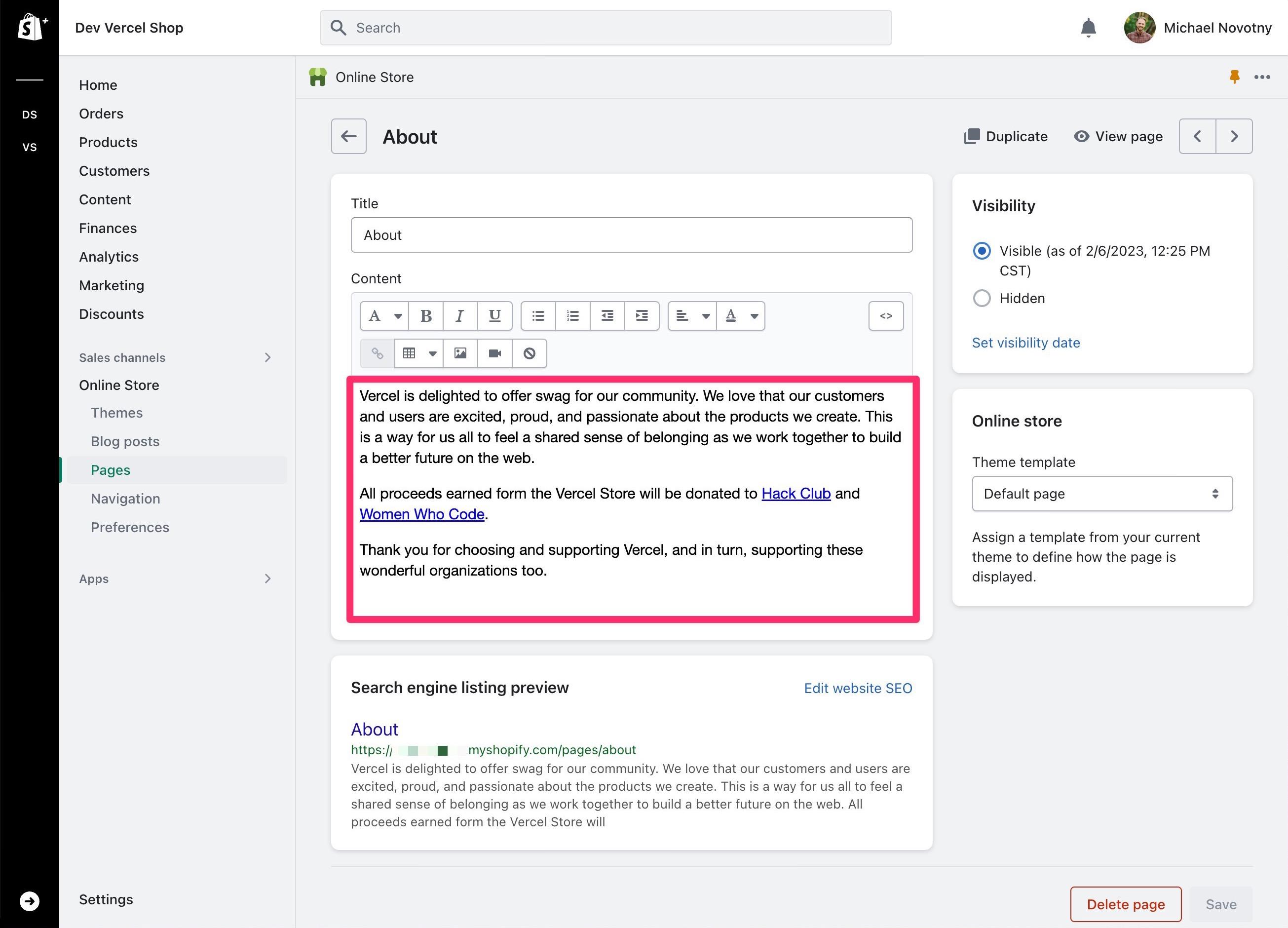The height and width of the screenshot is (928, 1288).
Task: Click the Insert link icon
Action: coord(377,353)
